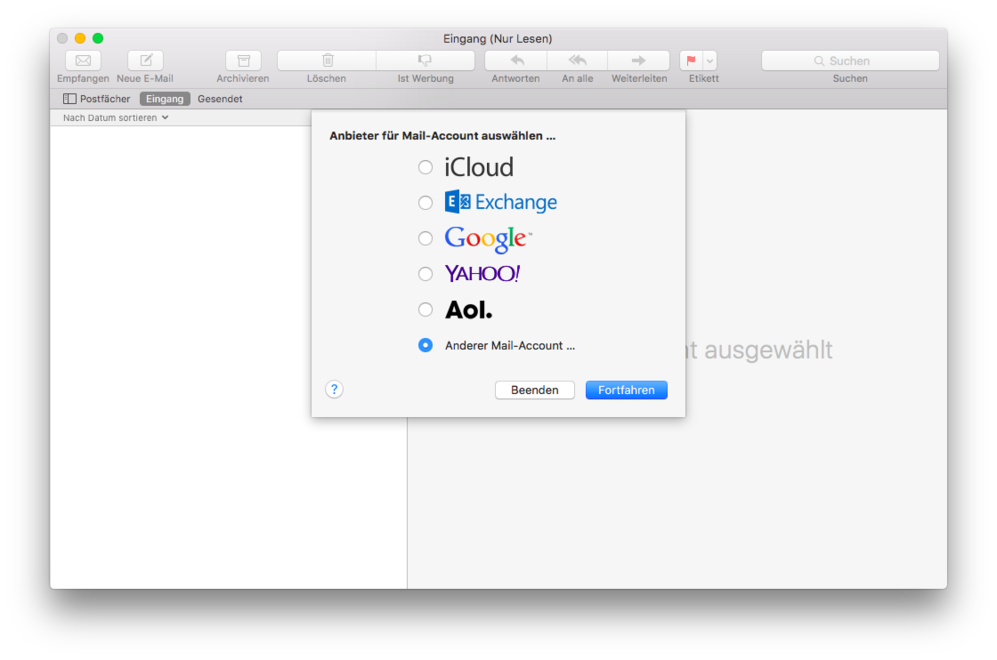Screen dimensions: 997x660
Task: Open the Etikett flag dropdown arrow
Action: click(x=710, y=60)
